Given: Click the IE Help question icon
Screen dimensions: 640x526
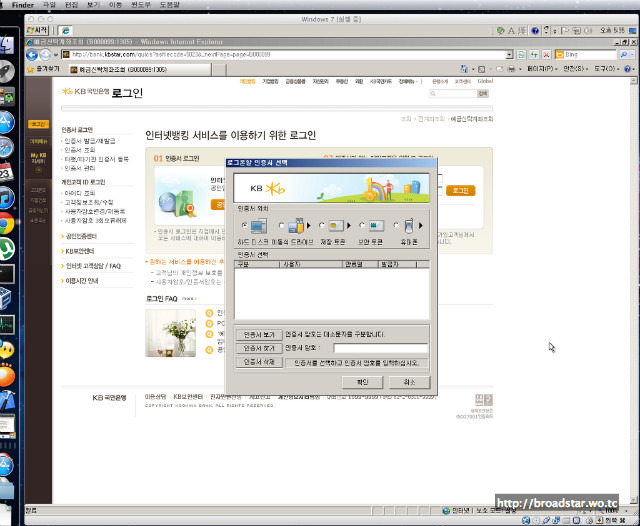Looking at the screenshot, I should (x=628, y=69).
